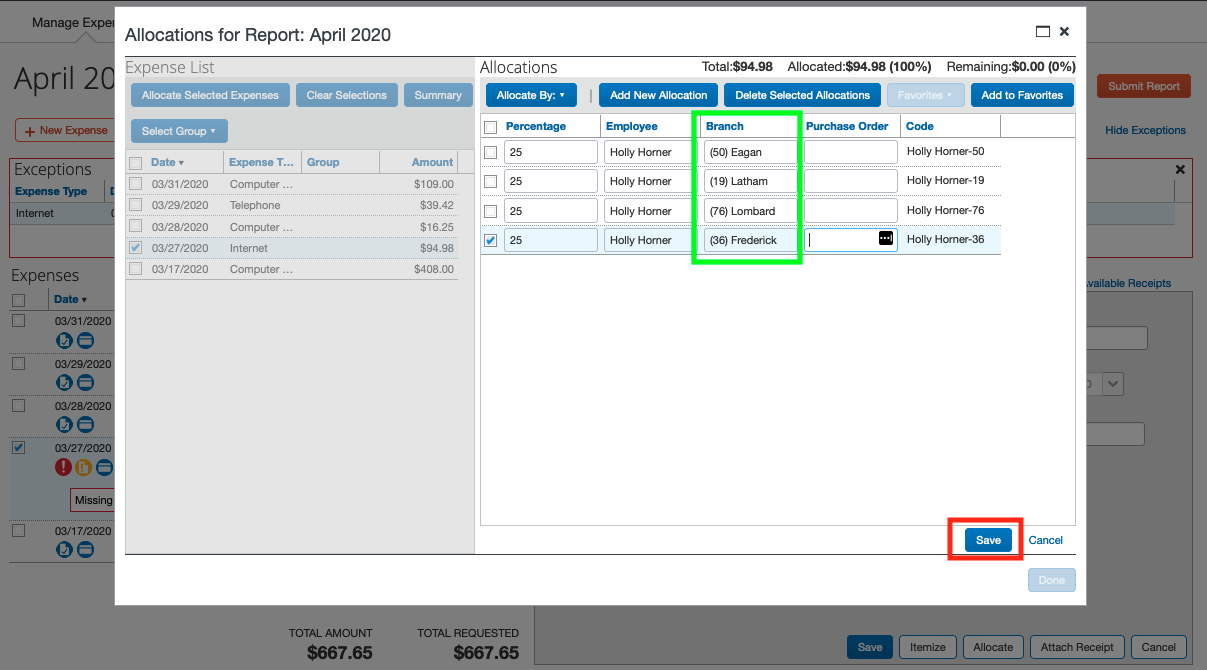Click Allocate Selected Expenses button

pyautogui.click(x=210, y=95)
